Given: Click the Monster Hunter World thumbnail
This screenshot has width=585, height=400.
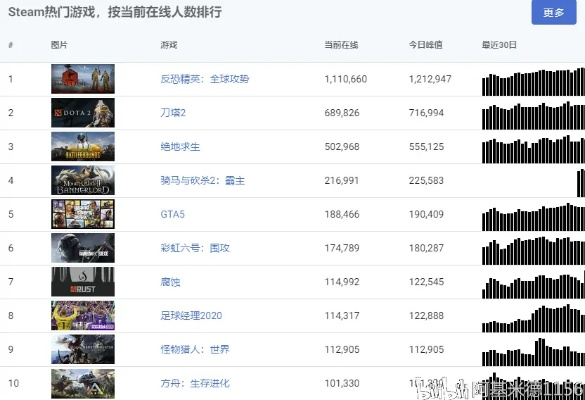Looking at the screenshot, I should [83, 349].
